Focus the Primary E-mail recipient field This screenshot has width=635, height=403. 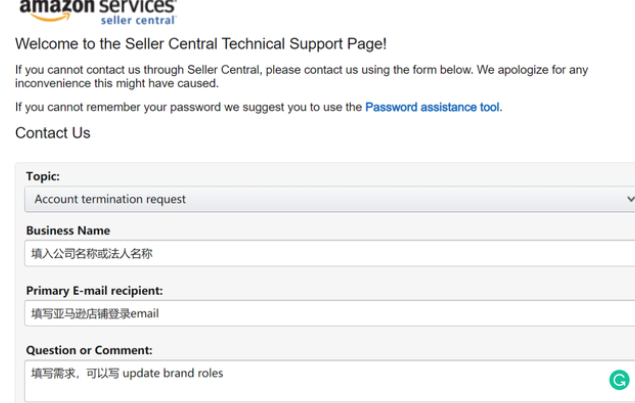(329, 313)
